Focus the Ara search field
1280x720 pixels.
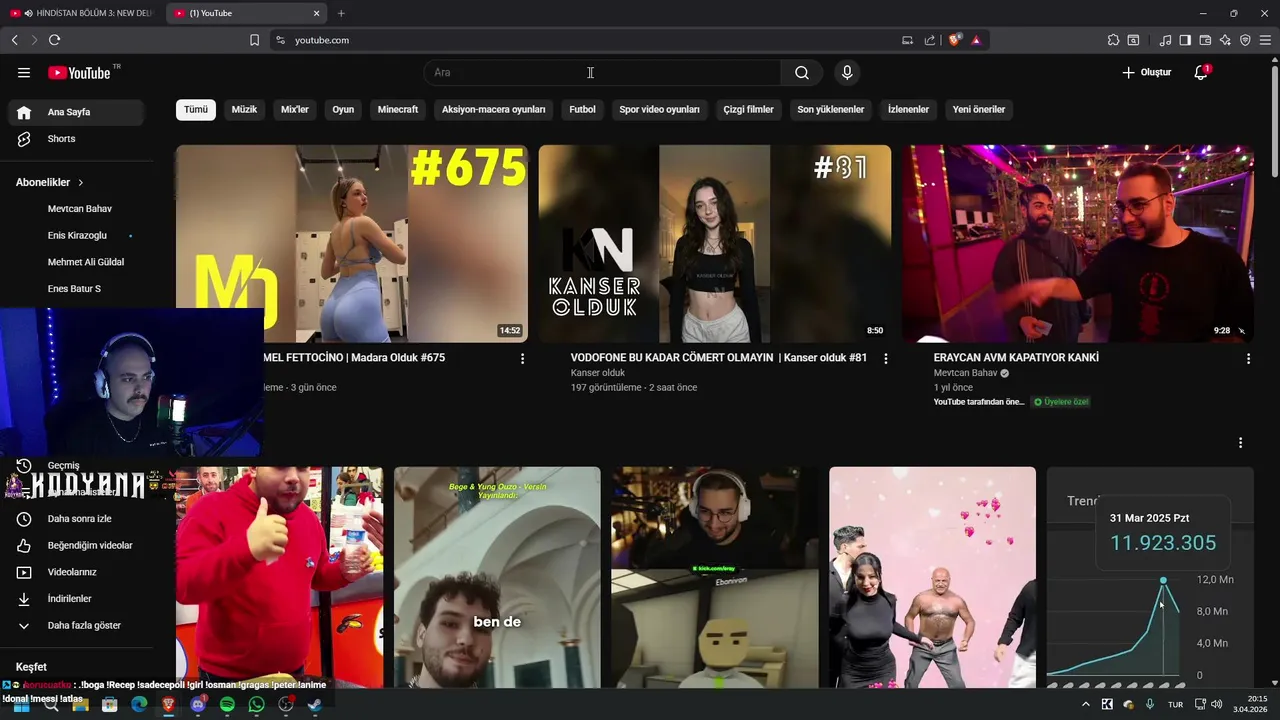coord(602,72)
